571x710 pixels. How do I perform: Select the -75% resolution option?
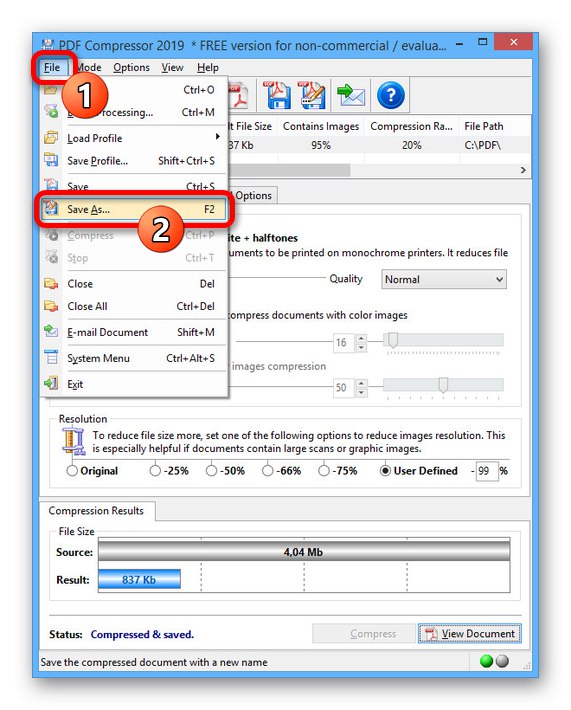point(324,471)
